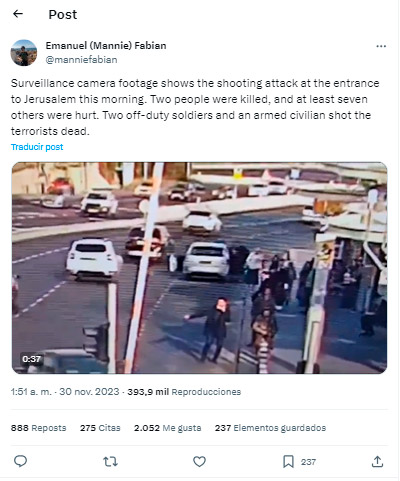View the 393,9 mil Reproducciones count
The width and height of the screenshot is (400, 481).
point(184,392)
